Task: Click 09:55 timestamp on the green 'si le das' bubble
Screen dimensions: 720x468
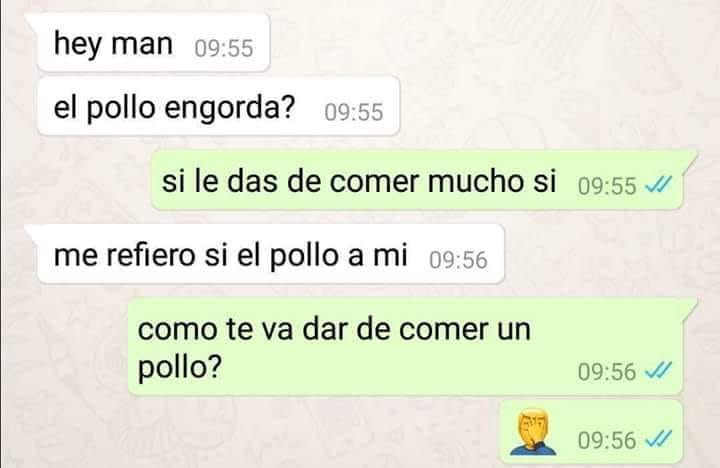Action: [x=607, y=186]
